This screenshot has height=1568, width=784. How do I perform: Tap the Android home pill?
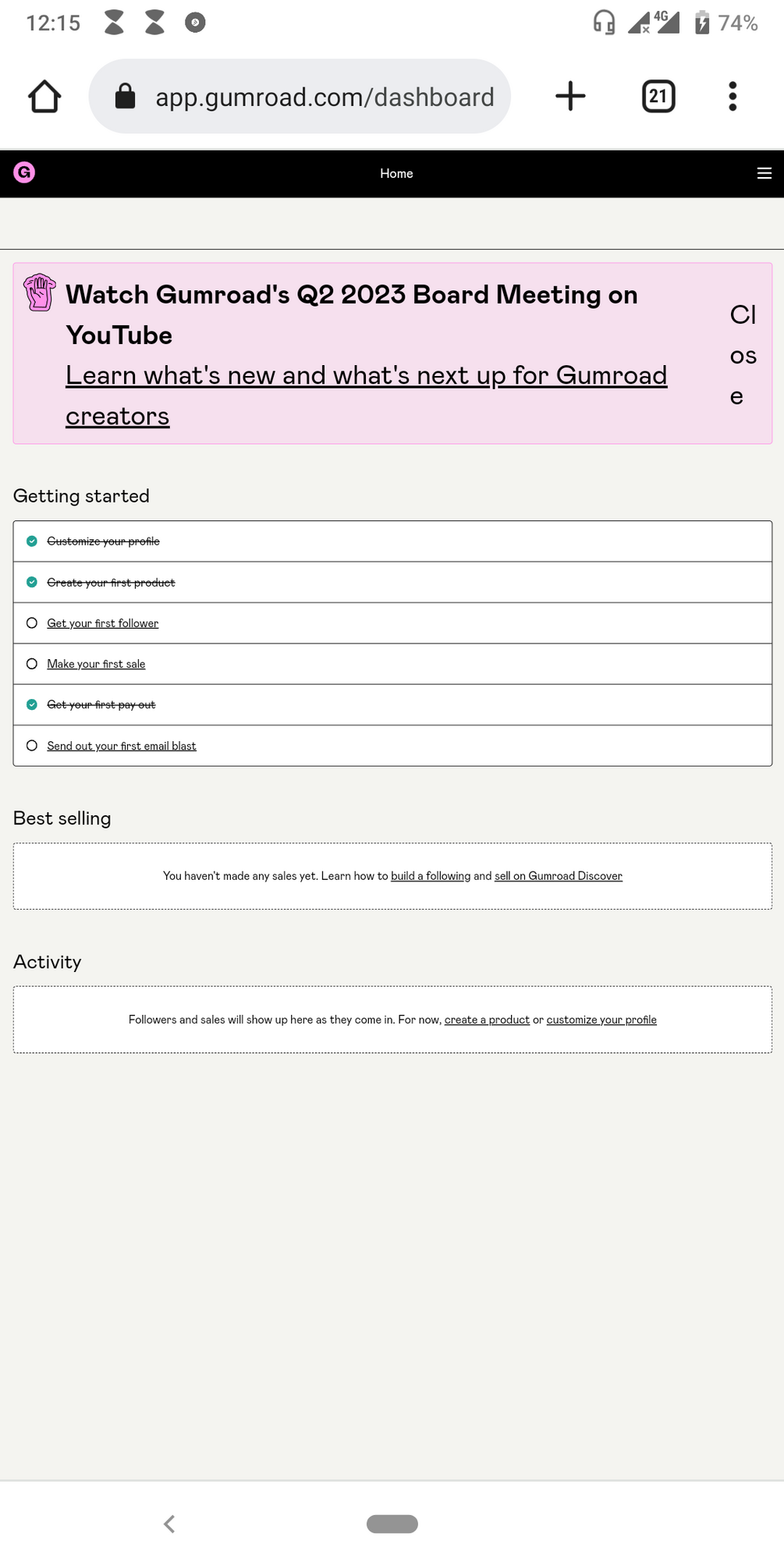[392, 1524]
